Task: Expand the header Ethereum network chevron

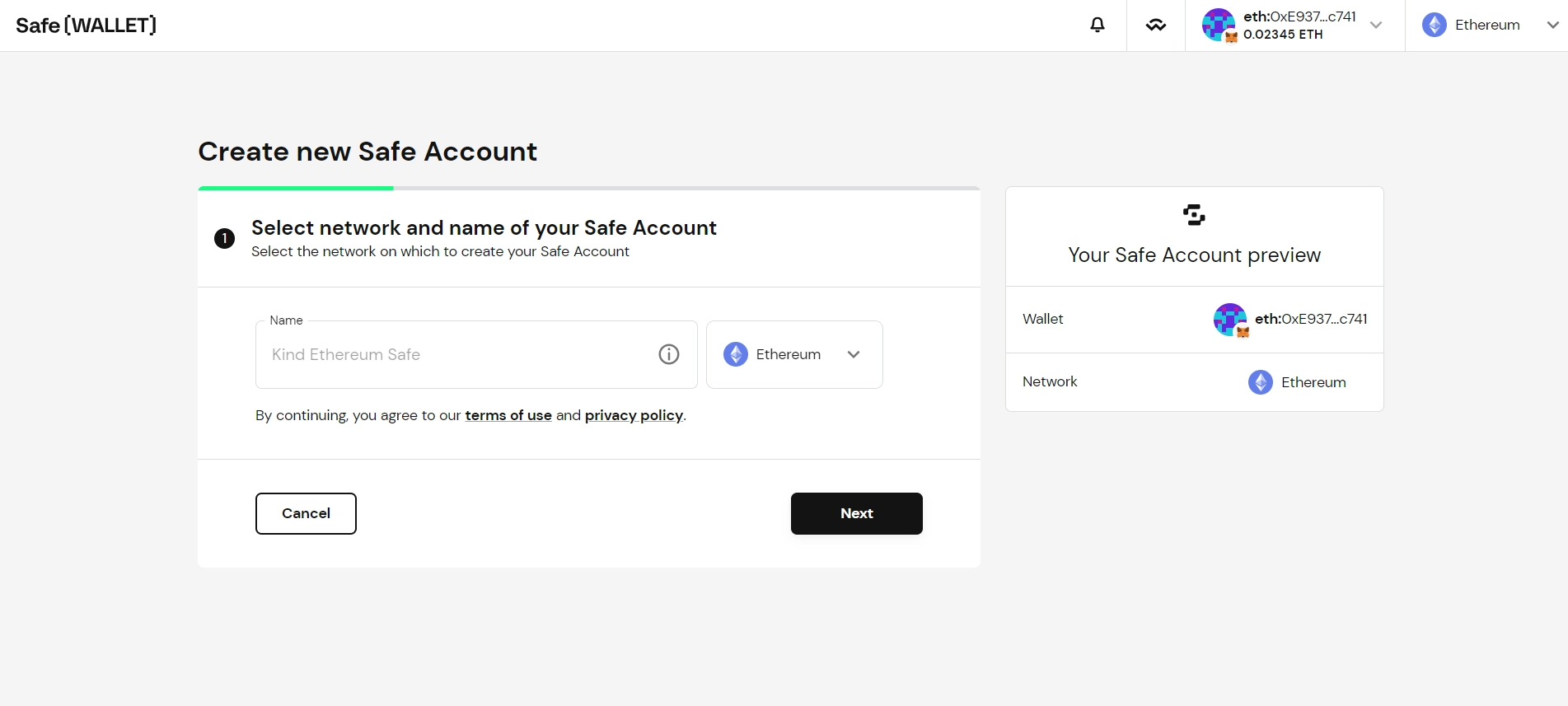Action: click(x=1552, y=25)
